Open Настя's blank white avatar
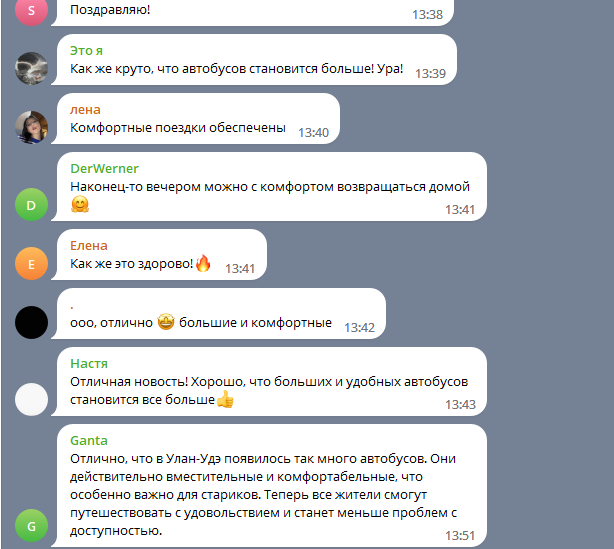Screen dimensions: 614x549 click(31, 399)
